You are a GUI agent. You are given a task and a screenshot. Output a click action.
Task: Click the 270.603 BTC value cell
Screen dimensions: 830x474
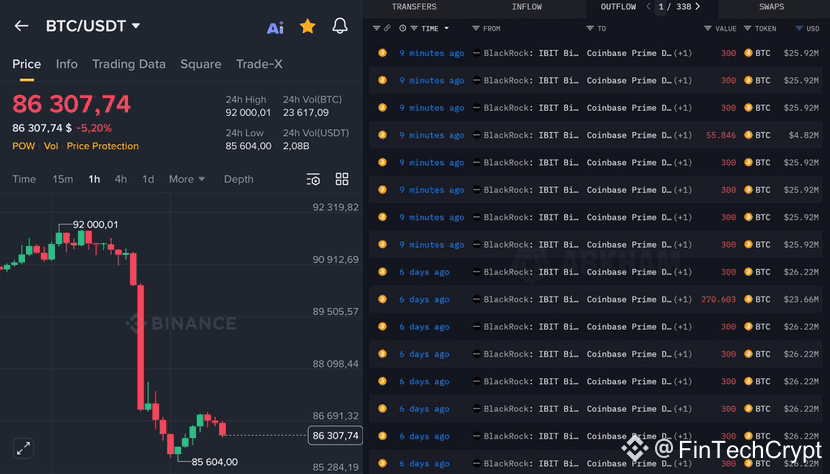coord(718,299)
